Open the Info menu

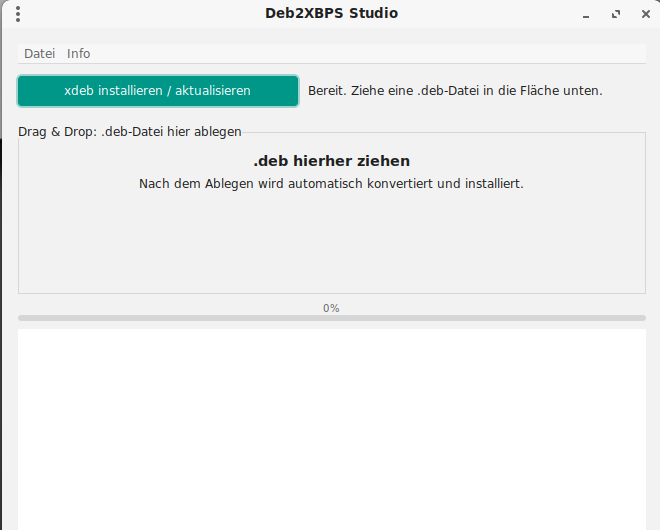pos(79,54)
